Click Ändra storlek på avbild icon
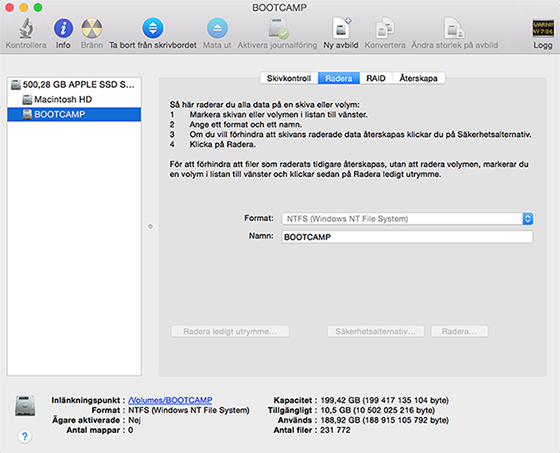 pyautogui.click(x=454, y=28)
